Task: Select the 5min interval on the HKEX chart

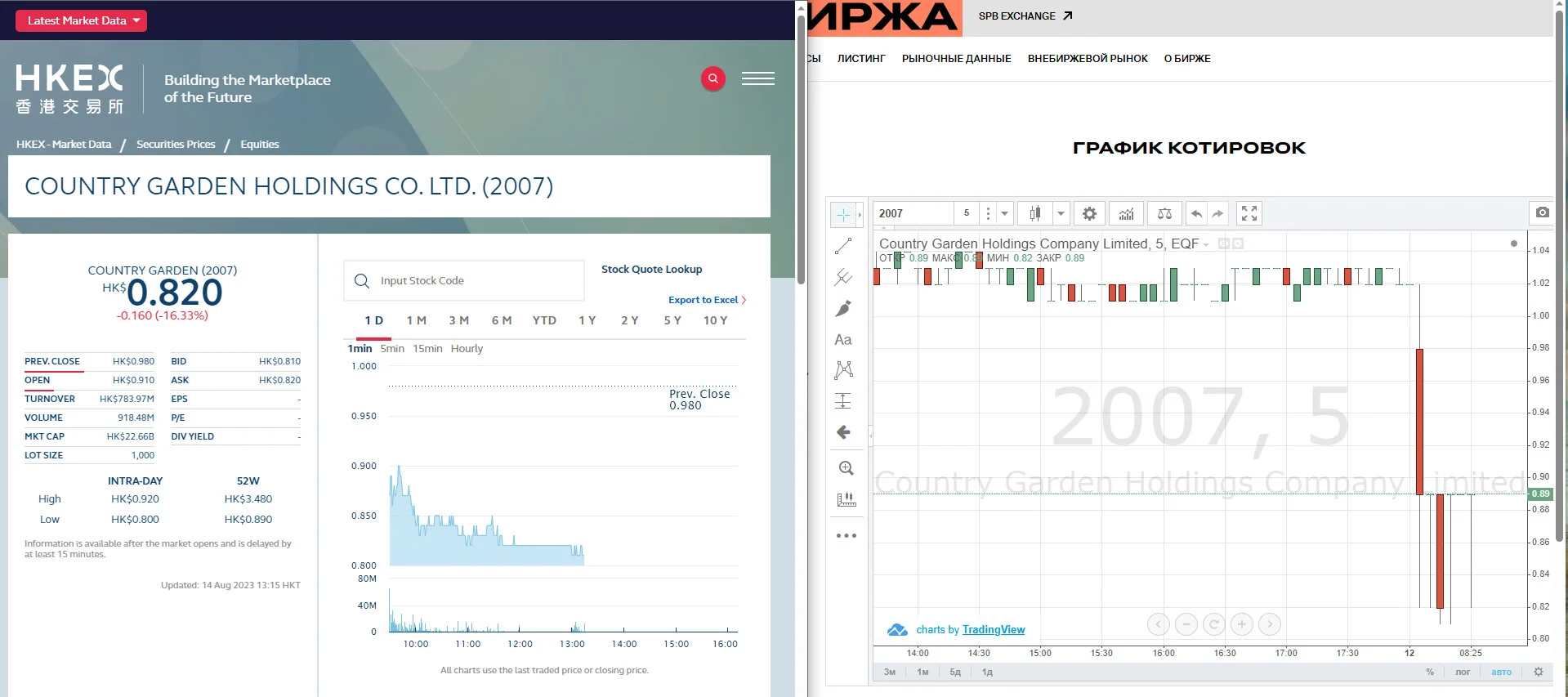Action: point(392,348)
